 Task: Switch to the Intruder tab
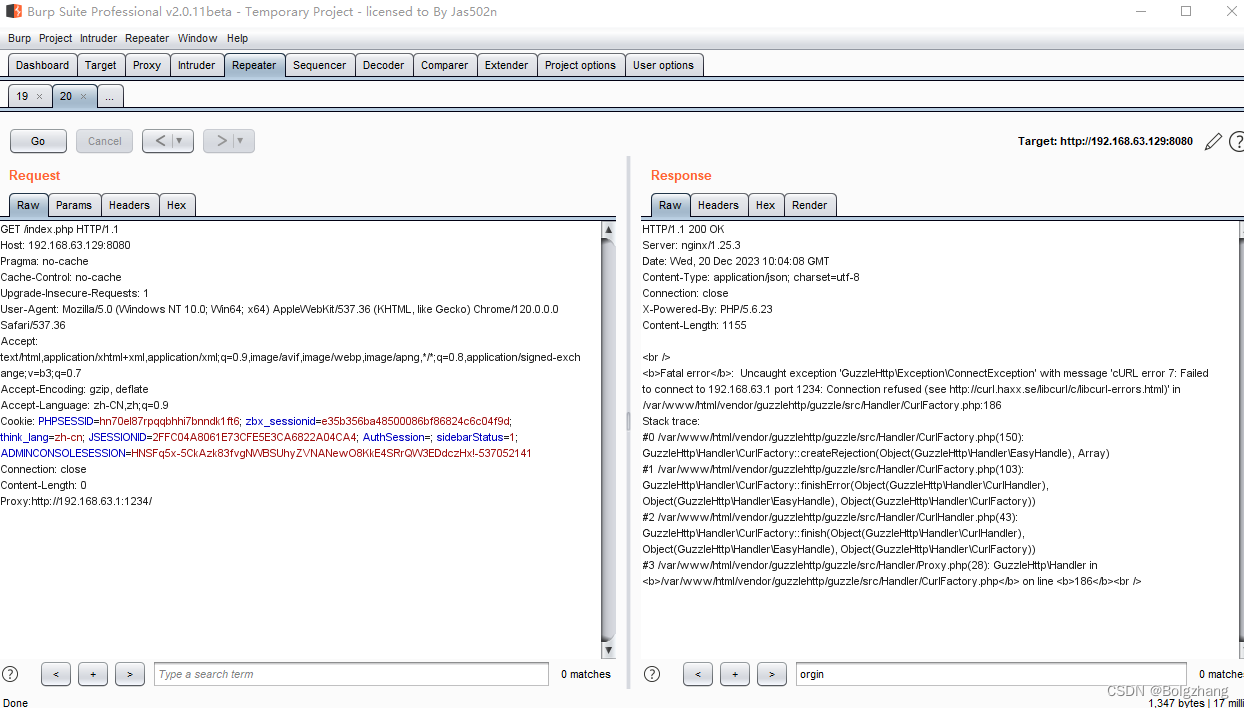(x=196, y=65)
